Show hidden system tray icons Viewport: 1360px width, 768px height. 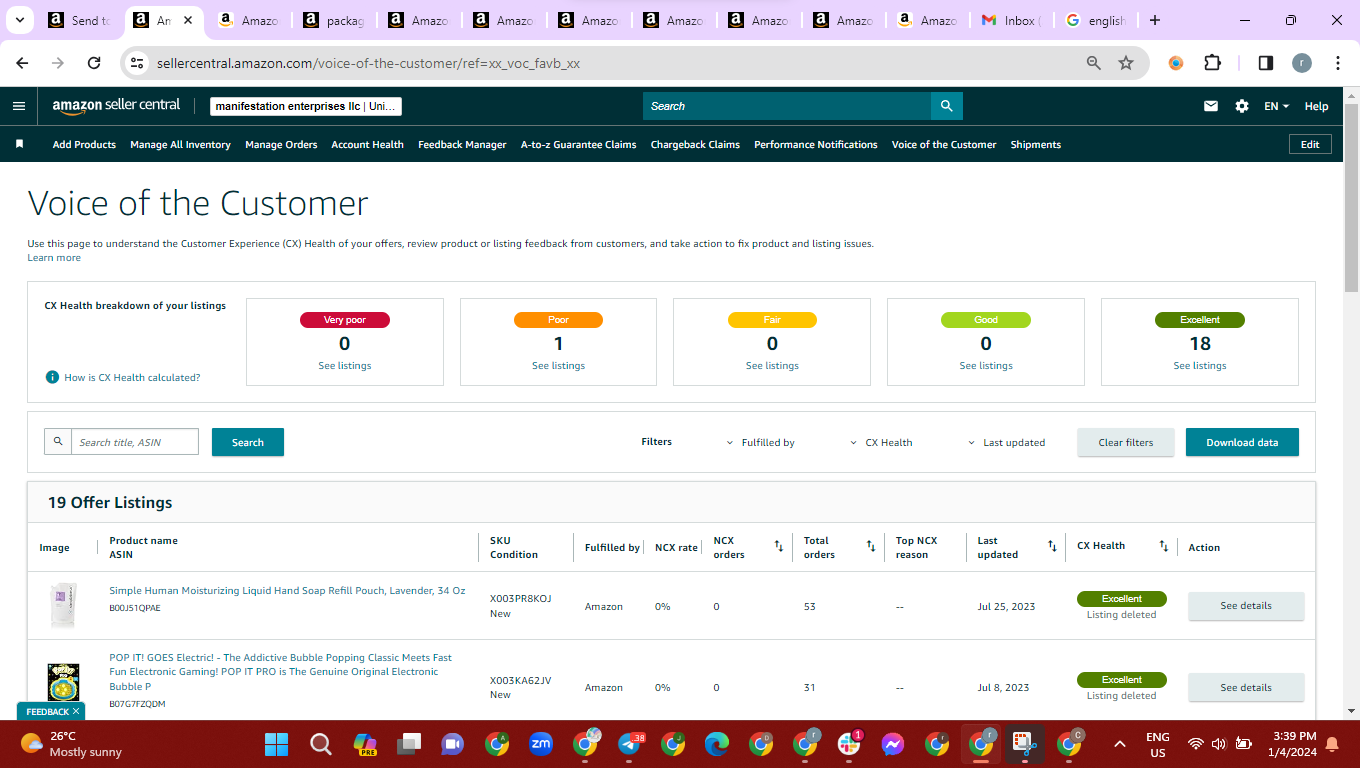click(1120, 744)
